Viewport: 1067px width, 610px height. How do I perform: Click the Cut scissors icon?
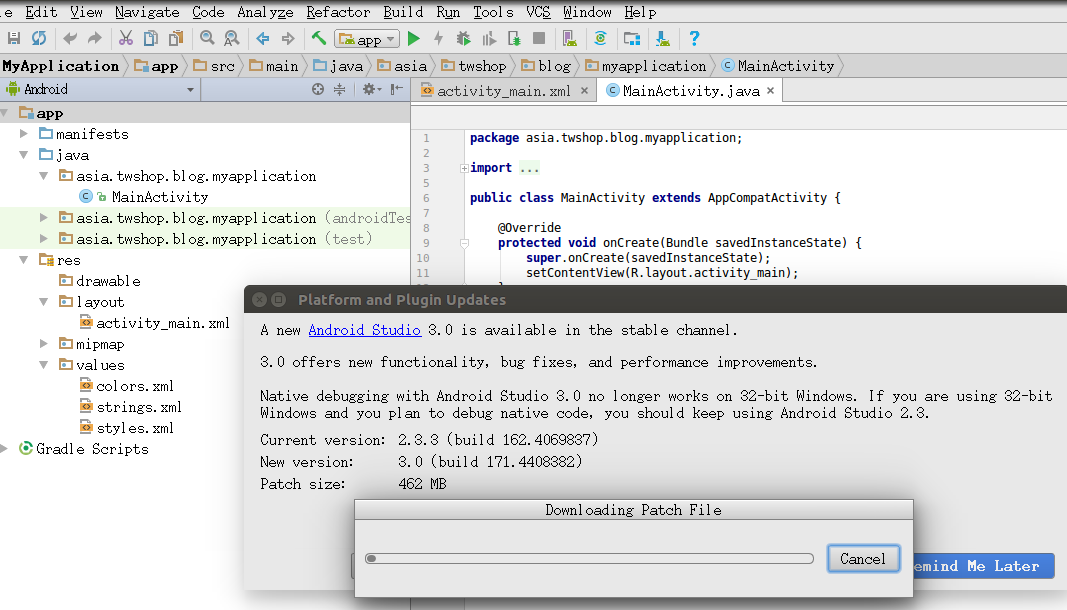(126, 39)
